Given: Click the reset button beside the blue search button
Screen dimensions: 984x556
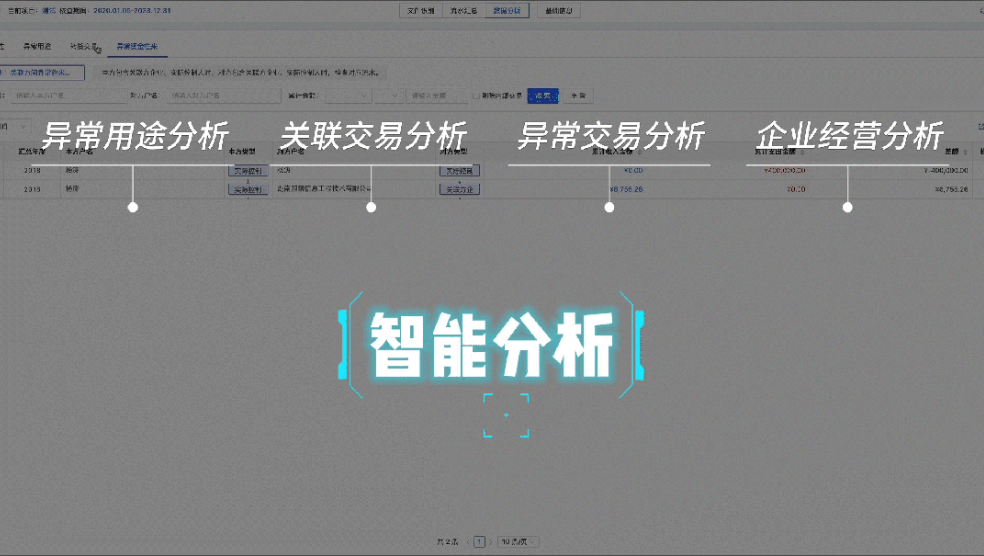Looking at the screenshot, I should point(578,96).
